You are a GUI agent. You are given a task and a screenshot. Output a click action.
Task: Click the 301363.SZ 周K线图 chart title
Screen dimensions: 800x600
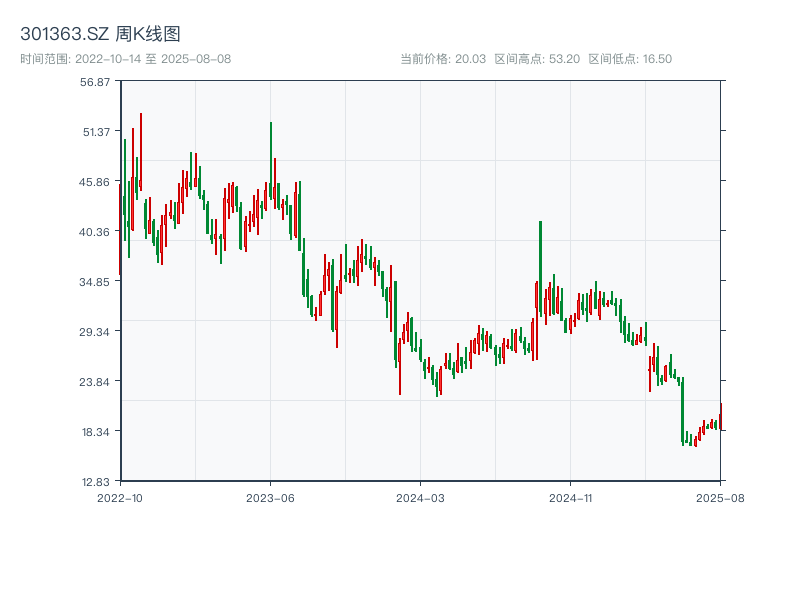coord(100,35)
